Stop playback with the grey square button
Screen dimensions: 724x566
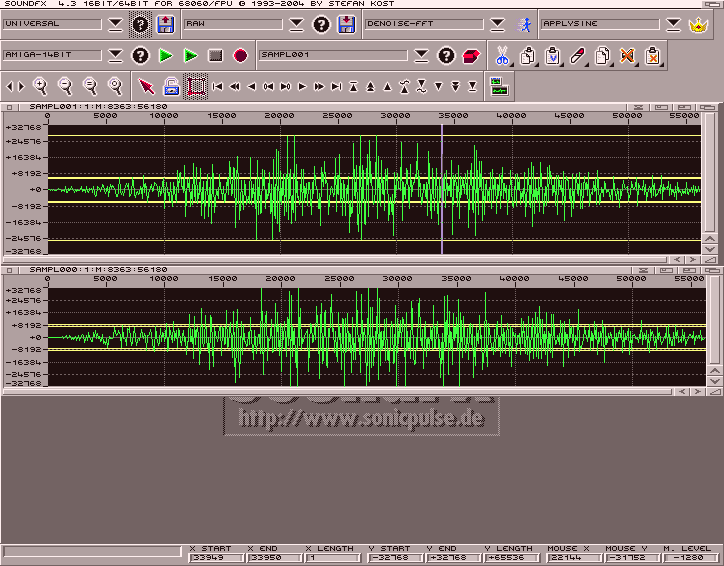(x=215, y=55)
